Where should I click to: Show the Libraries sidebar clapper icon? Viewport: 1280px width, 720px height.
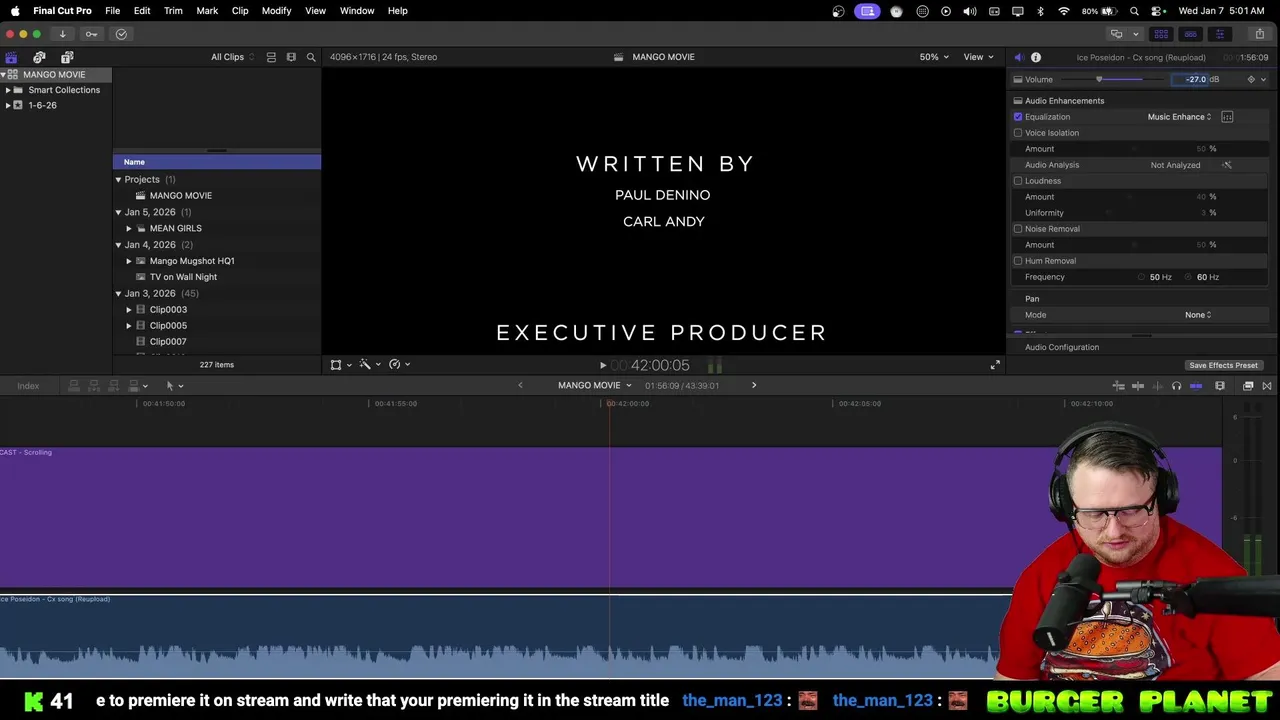tap(11, 57)
